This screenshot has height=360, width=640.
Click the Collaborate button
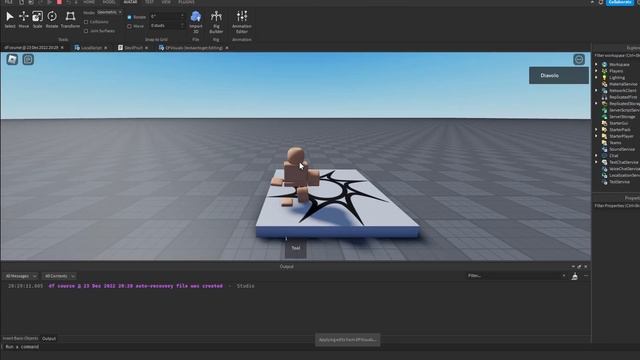pos(620,2)
